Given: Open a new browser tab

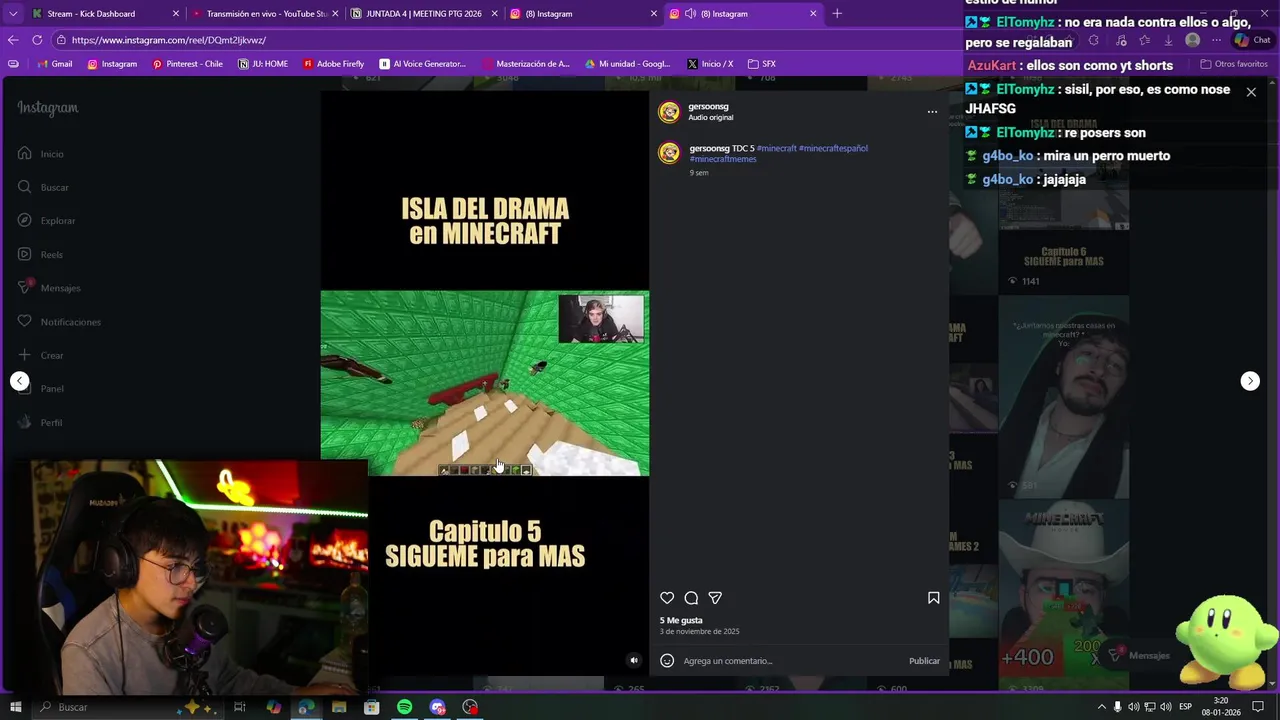Looking at the screenshot, I should tap(837, 14).
